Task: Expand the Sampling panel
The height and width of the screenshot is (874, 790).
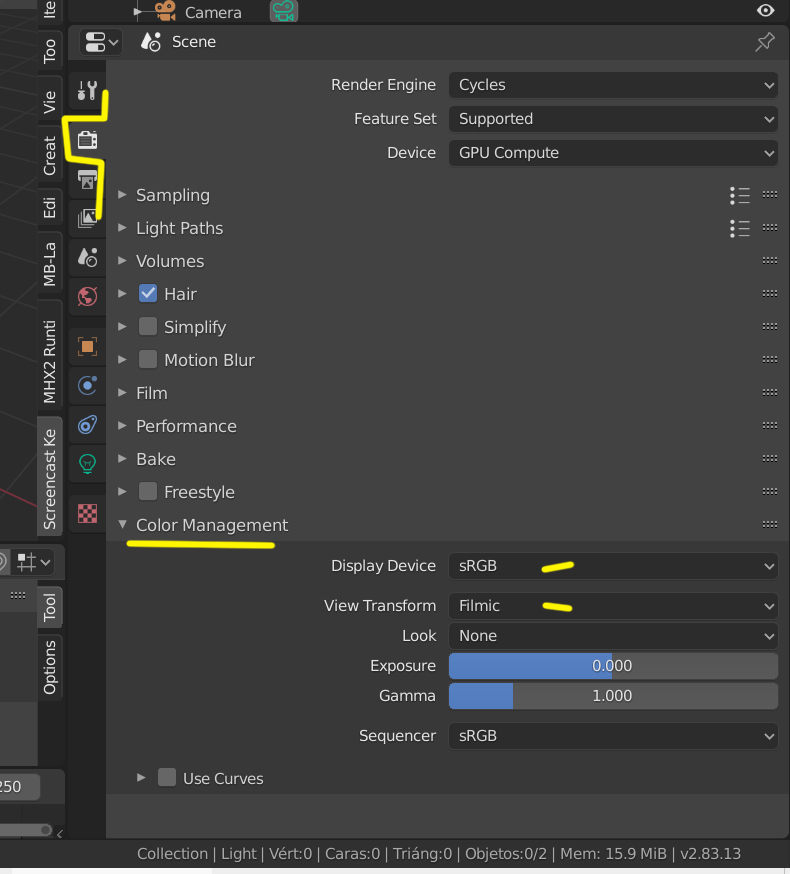Action: point(172,195)
